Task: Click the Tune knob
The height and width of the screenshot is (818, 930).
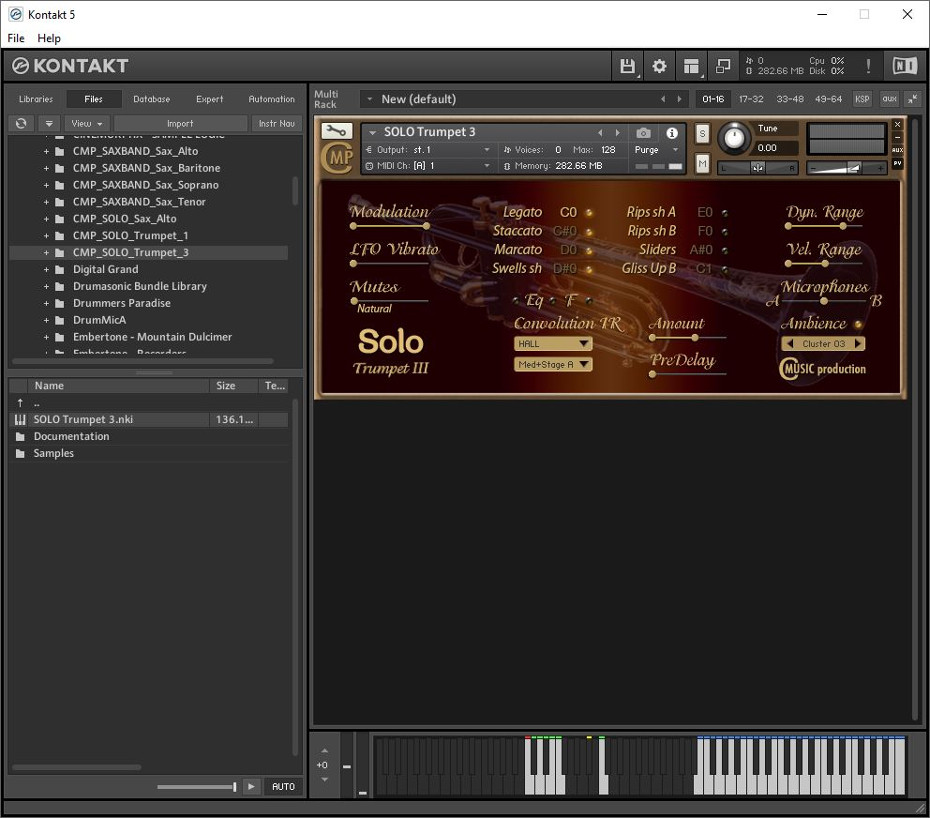Action: coord(734,138)
